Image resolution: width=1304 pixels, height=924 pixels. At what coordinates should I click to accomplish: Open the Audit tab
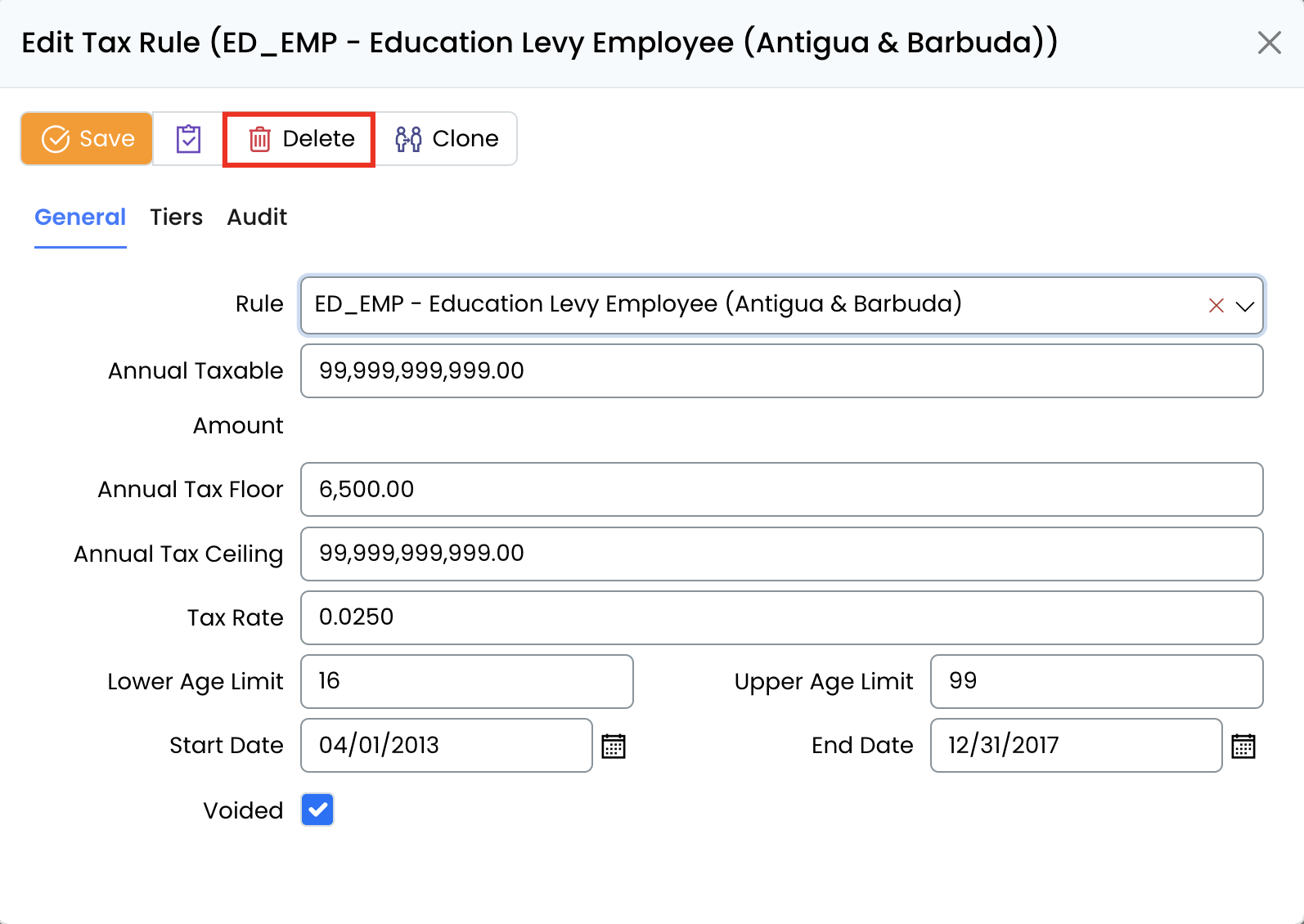coord(257,217)
